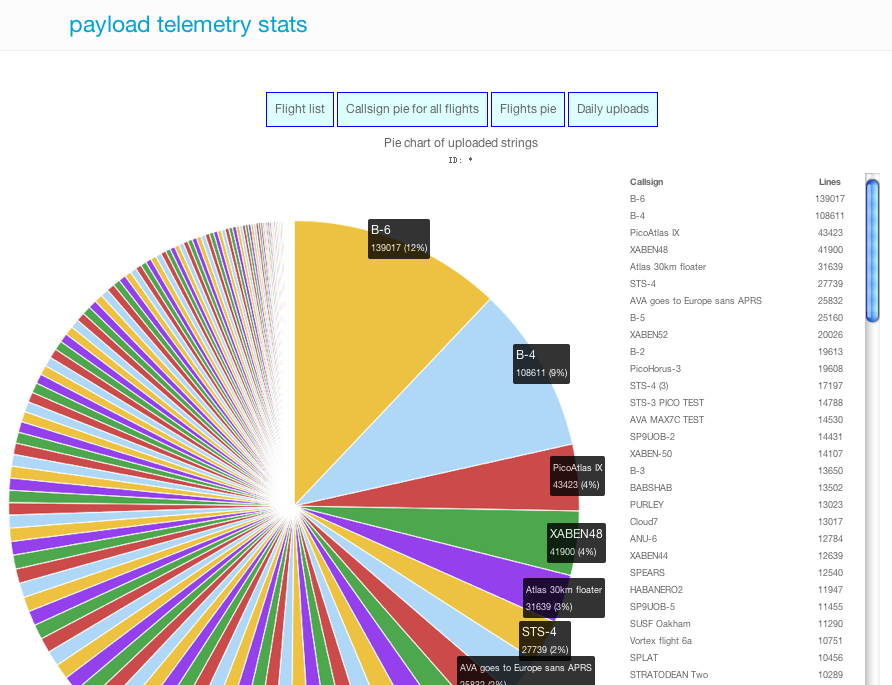Screen dimensions: 892x685
Task: Select SPEARS in the legend
Action: (x=737, y=573)
